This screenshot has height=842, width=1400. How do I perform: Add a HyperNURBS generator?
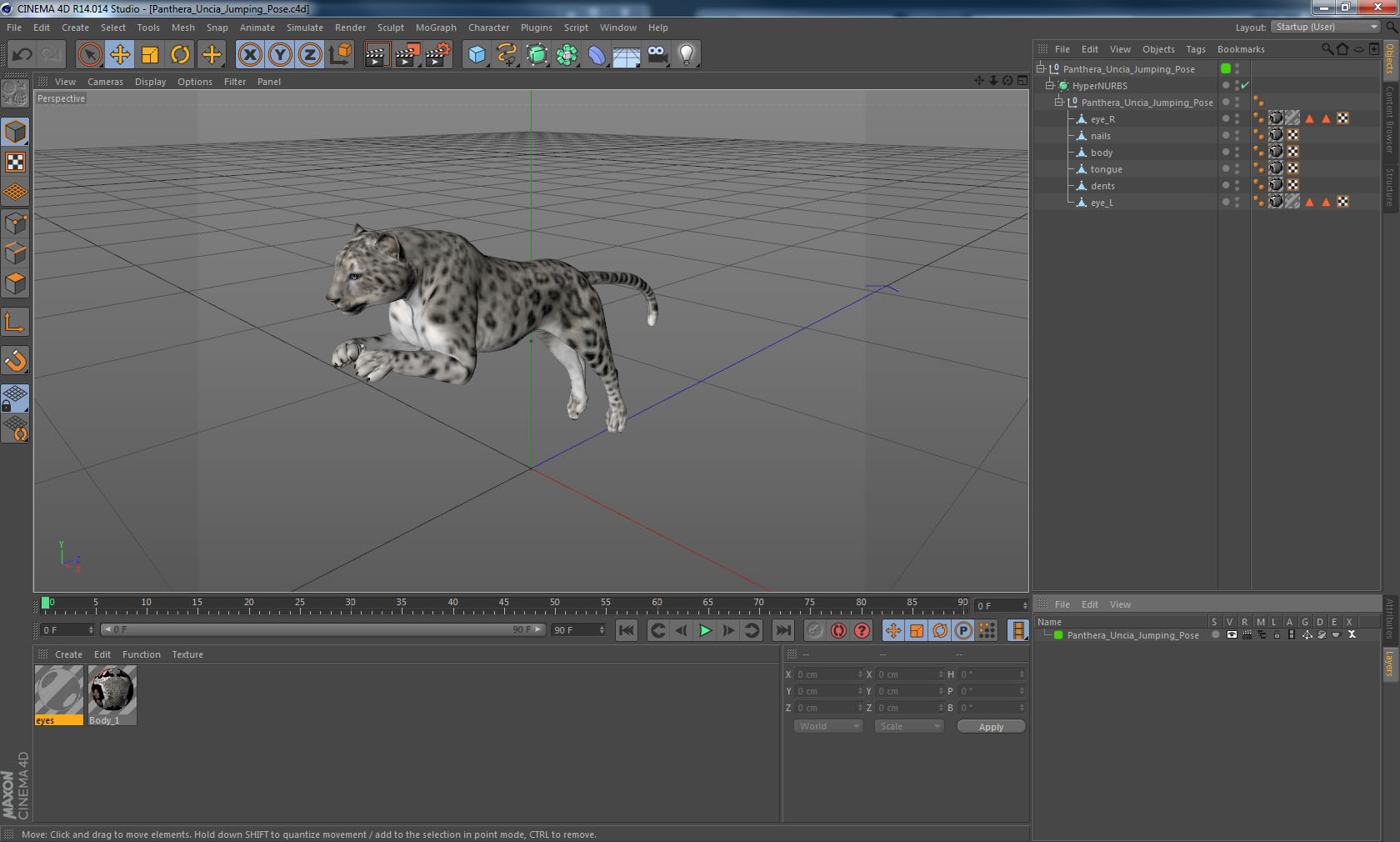537,55
